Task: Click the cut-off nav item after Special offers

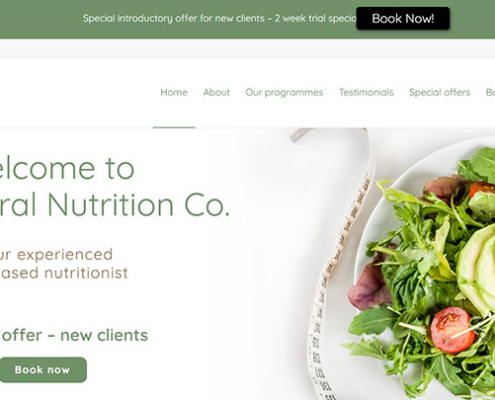Action: (x=490, y=92)
